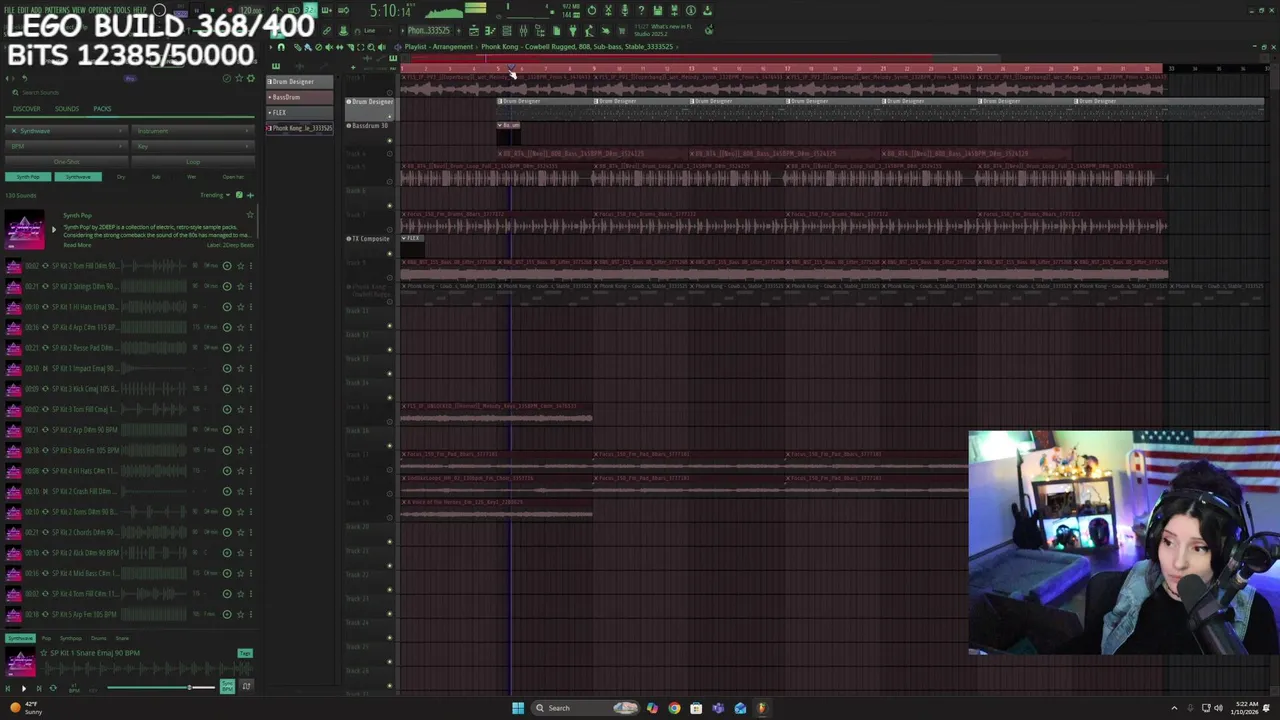Image resolution: width=1280 pixels, height=720 pixels.
Task: Toggle the One-Shot filter
Action: (x=66, y=162)
